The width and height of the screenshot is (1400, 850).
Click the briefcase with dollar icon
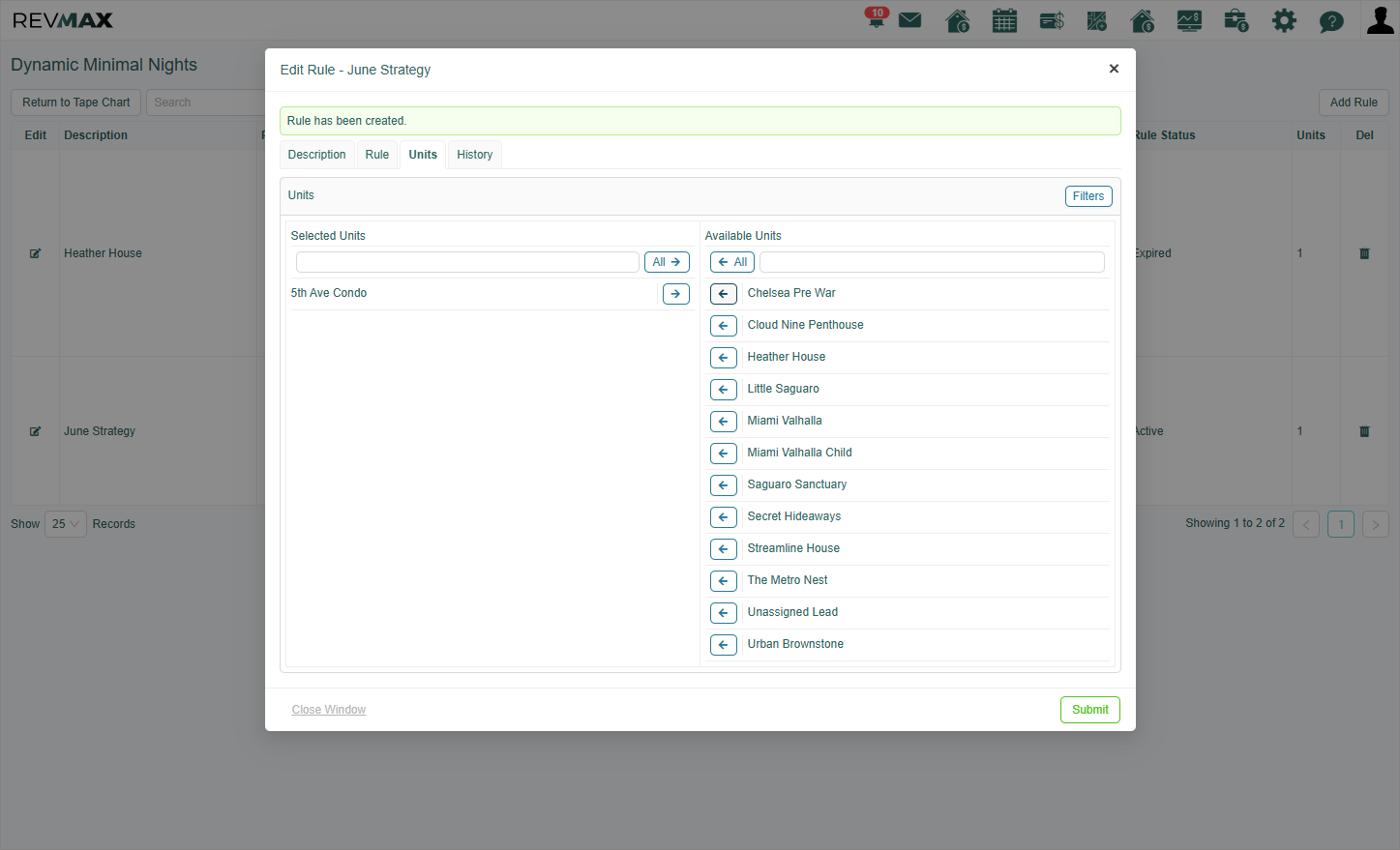1236,20
